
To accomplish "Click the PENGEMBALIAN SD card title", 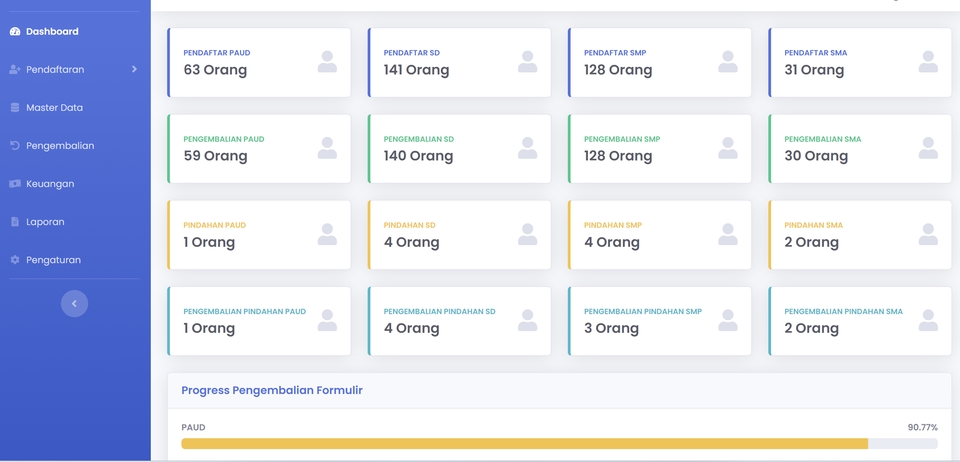I will pos(419,139).
